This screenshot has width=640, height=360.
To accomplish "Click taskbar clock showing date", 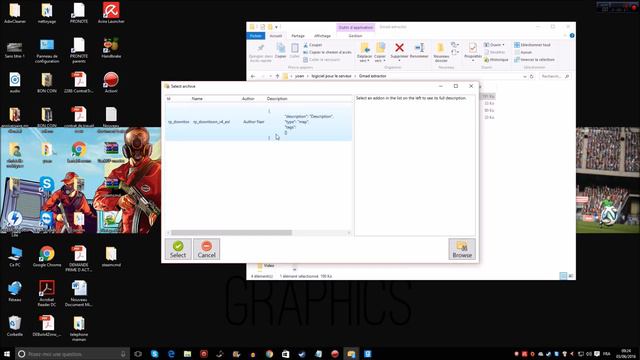I will pos(625,354).
